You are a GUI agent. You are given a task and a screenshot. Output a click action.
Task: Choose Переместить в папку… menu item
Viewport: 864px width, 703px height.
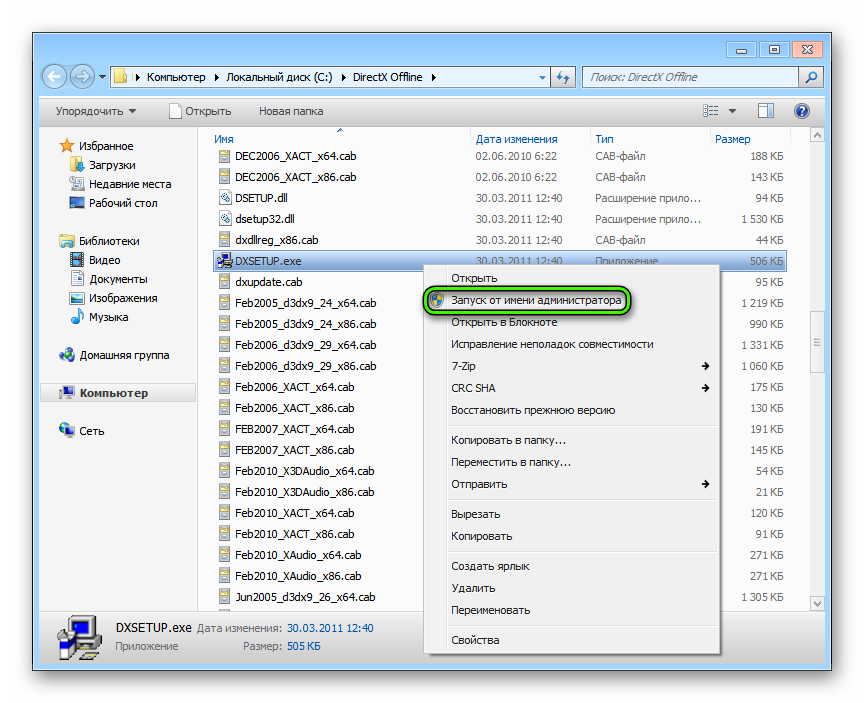pyautogui.click(x=571, y=462)
